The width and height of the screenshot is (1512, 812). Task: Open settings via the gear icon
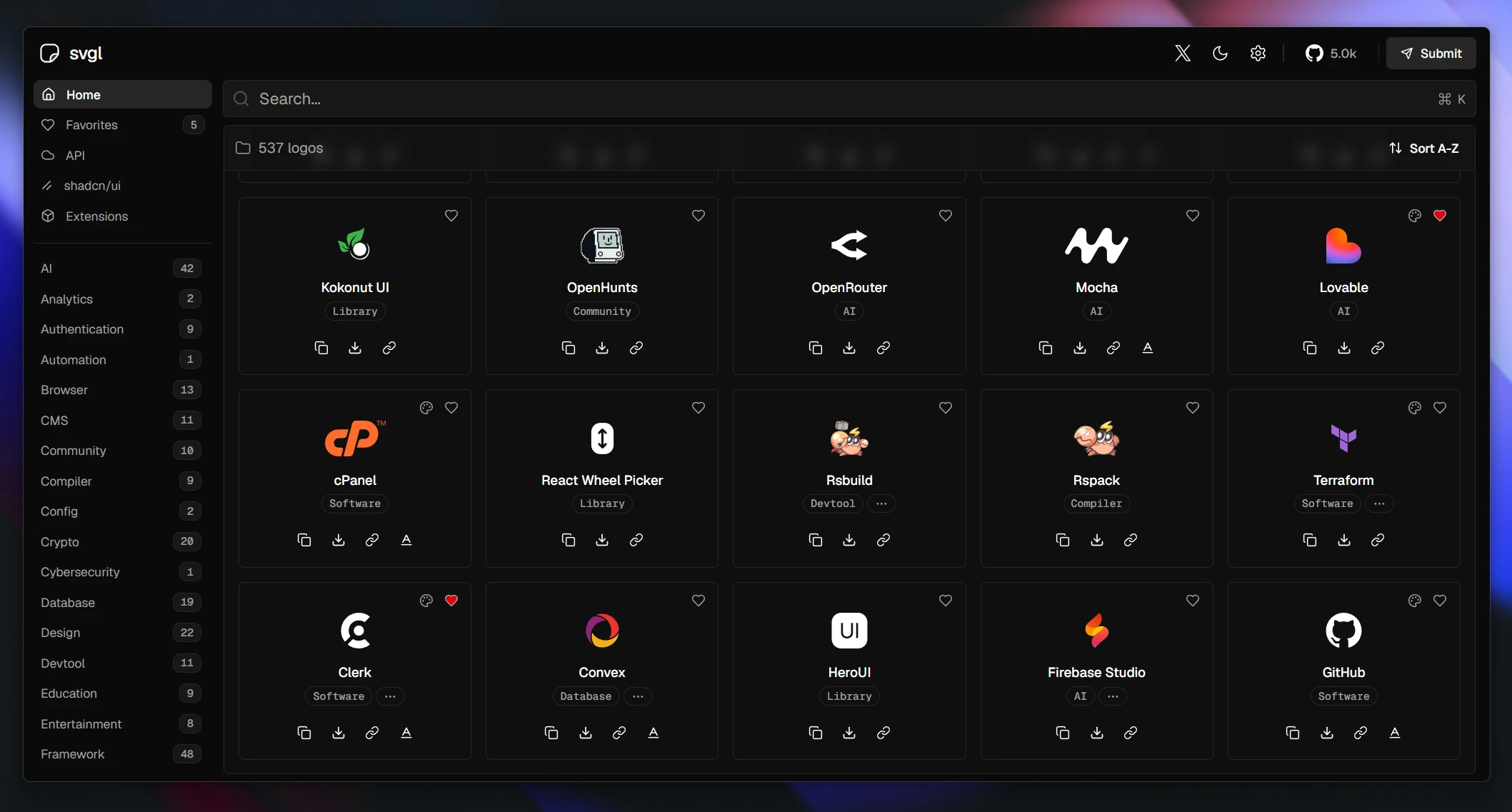[1258, 54]
